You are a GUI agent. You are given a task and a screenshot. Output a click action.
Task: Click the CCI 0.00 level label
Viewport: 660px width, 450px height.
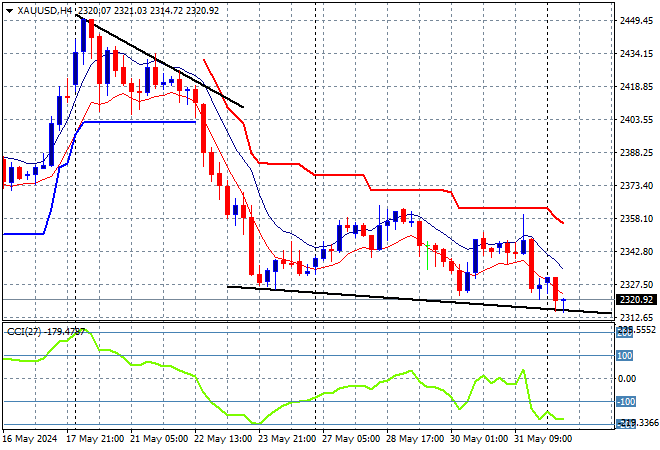(x=627, y=379)
